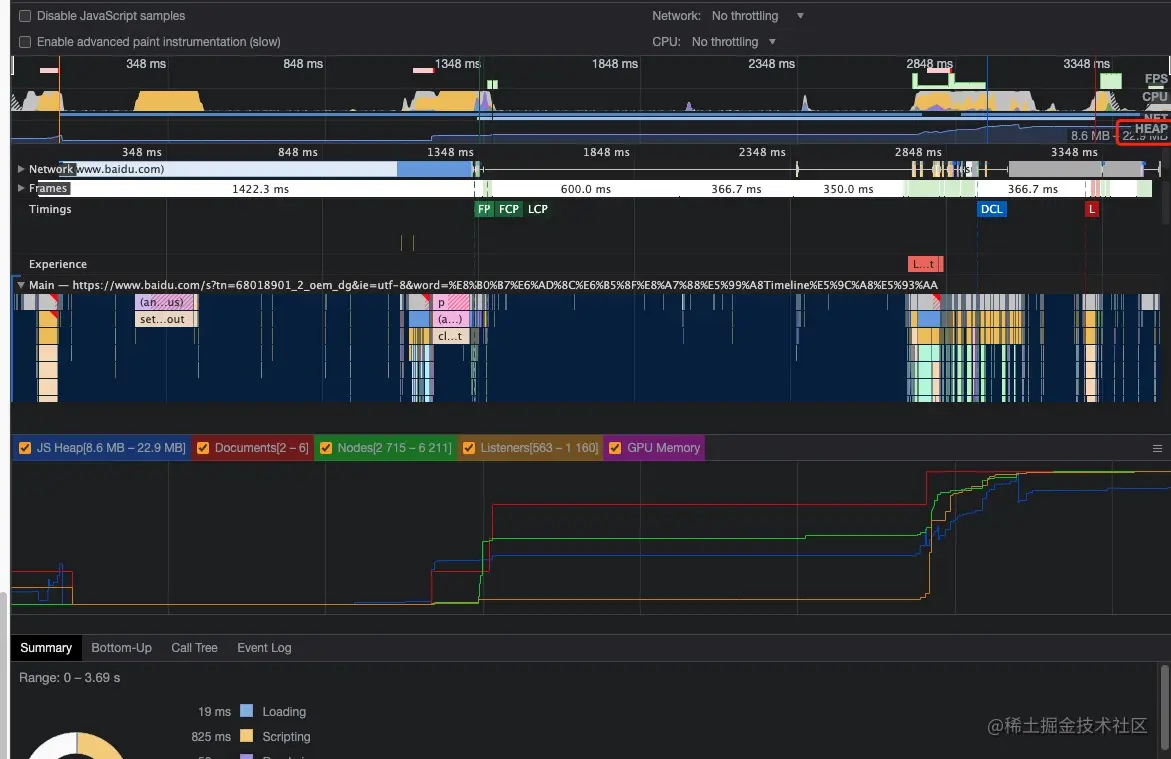Click 825 ms Scripting value
The image size is (1171, 759).
(x=211, y=737)
